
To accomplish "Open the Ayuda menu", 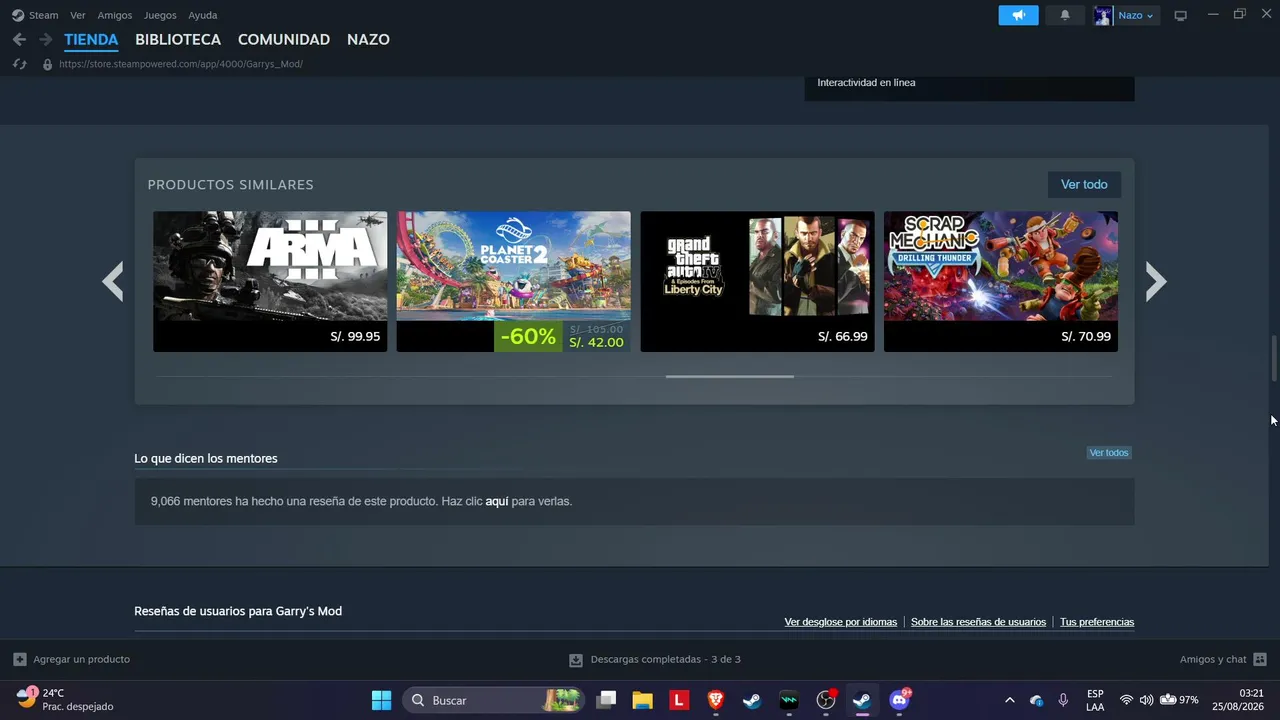I will point(203,15).
